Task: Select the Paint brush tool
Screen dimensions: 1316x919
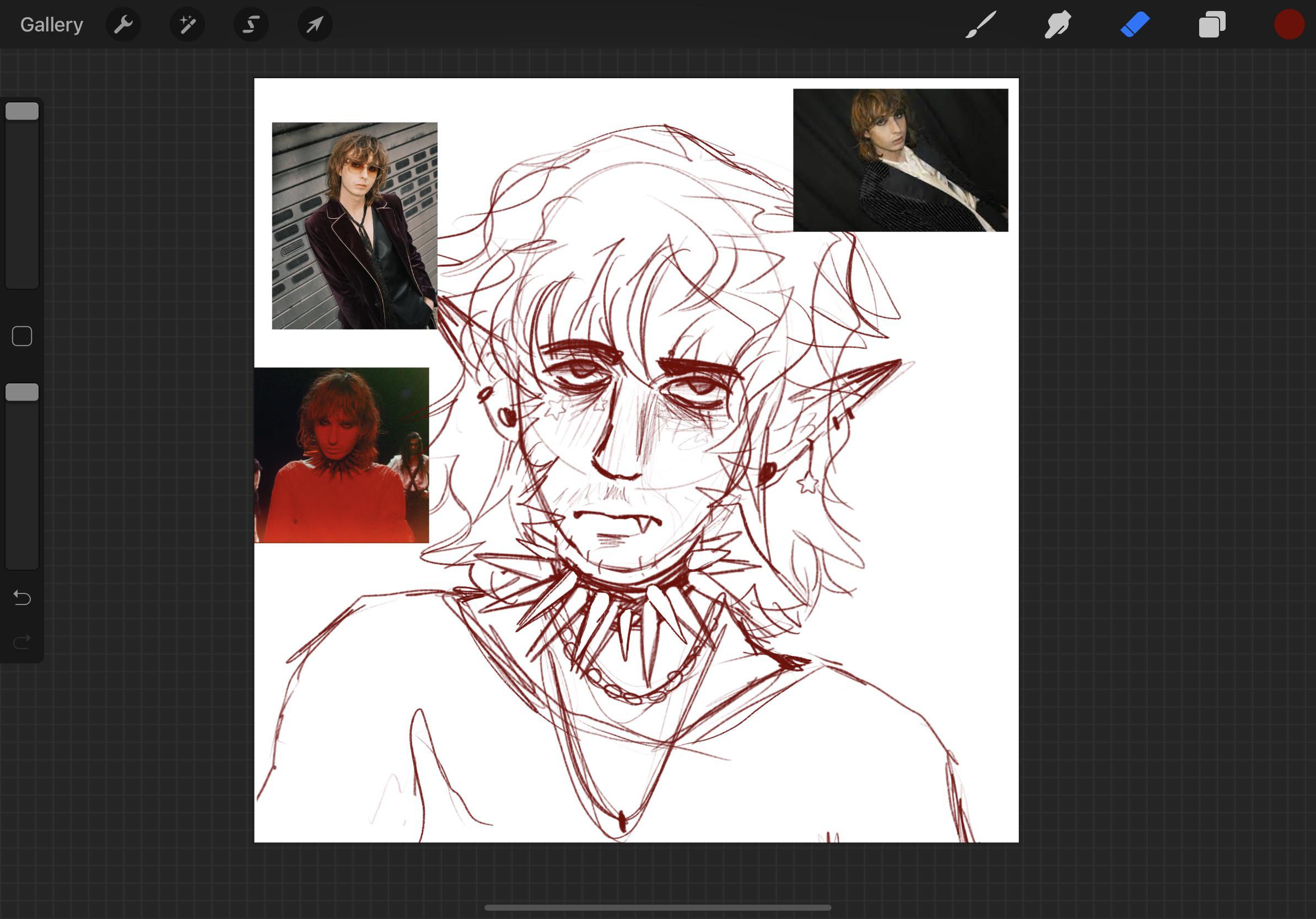Action: click(x=981, y=24)
